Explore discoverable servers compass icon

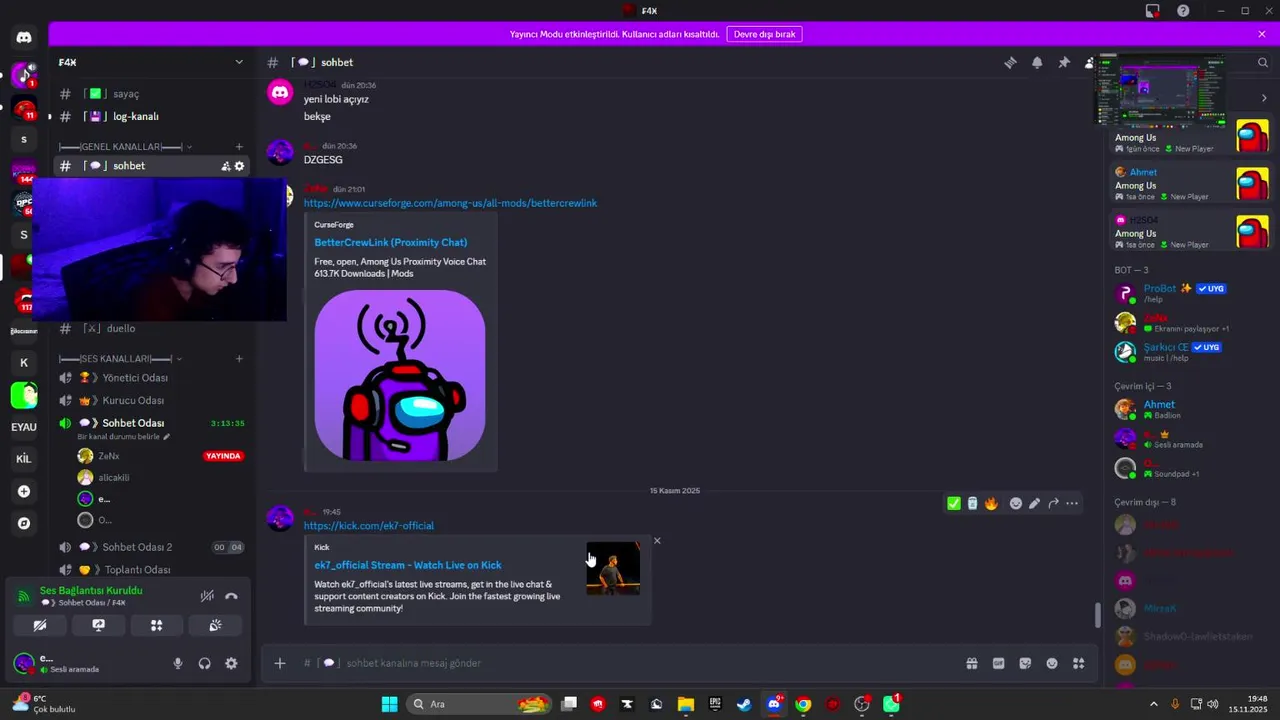point(24,523)
